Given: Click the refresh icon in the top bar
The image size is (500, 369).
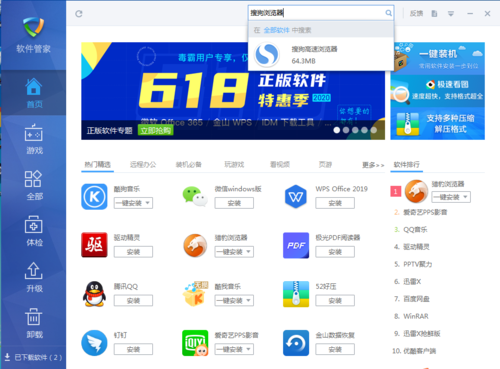Looking at the screenshot, I should coord(79,14).
